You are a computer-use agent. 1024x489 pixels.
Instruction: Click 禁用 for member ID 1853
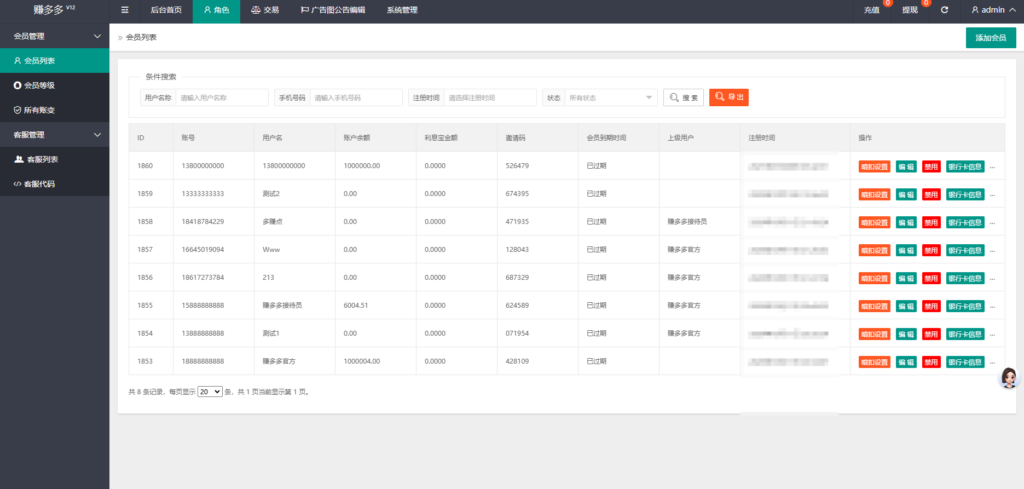click(931, 361)
